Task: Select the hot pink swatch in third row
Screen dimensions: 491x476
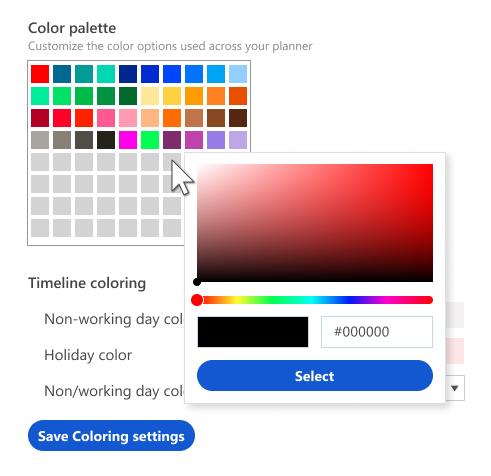Action: tap(106, 118)
